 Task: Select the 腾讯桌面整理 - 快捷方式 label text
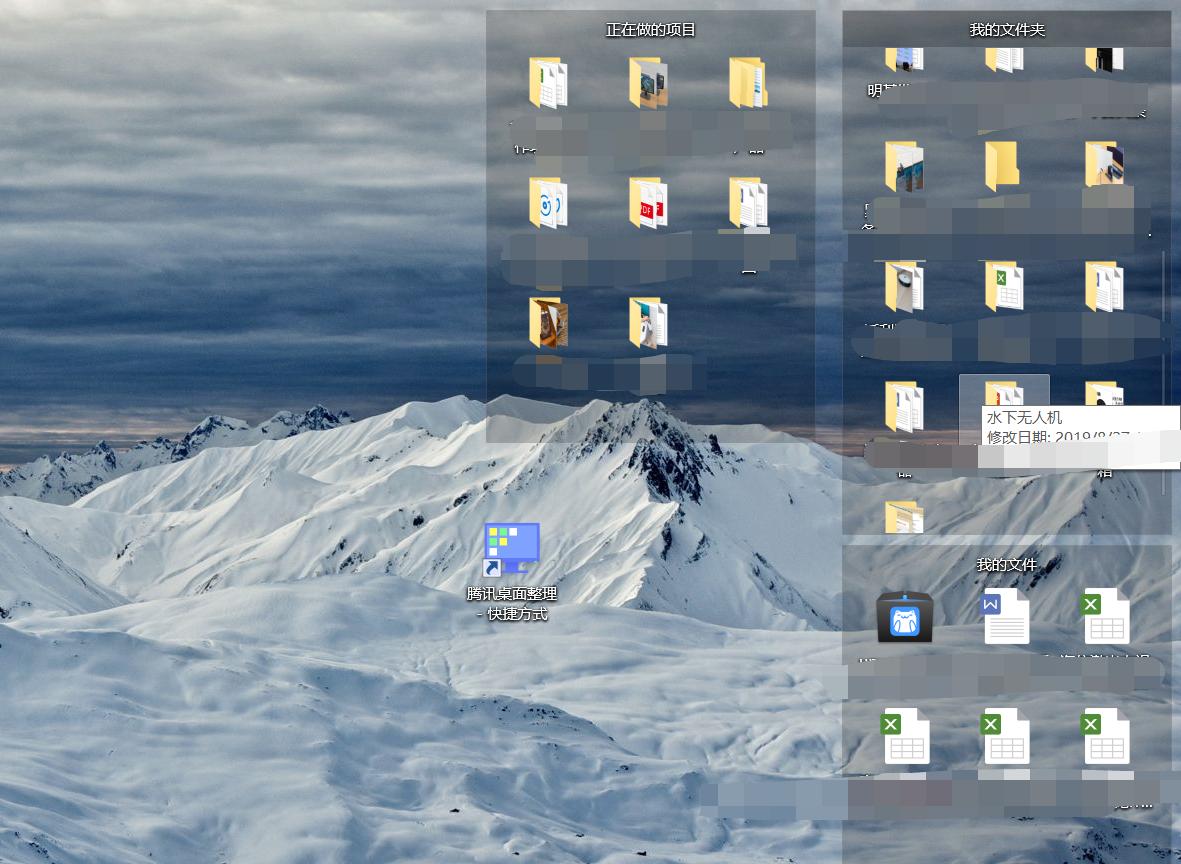511,602
